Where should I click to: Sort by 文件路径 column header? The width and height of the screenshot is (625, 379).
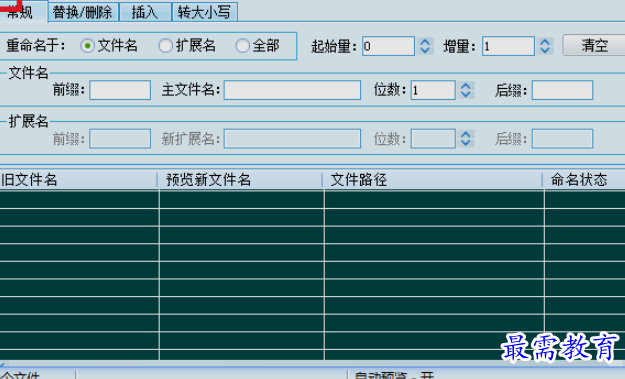point(432,180)
